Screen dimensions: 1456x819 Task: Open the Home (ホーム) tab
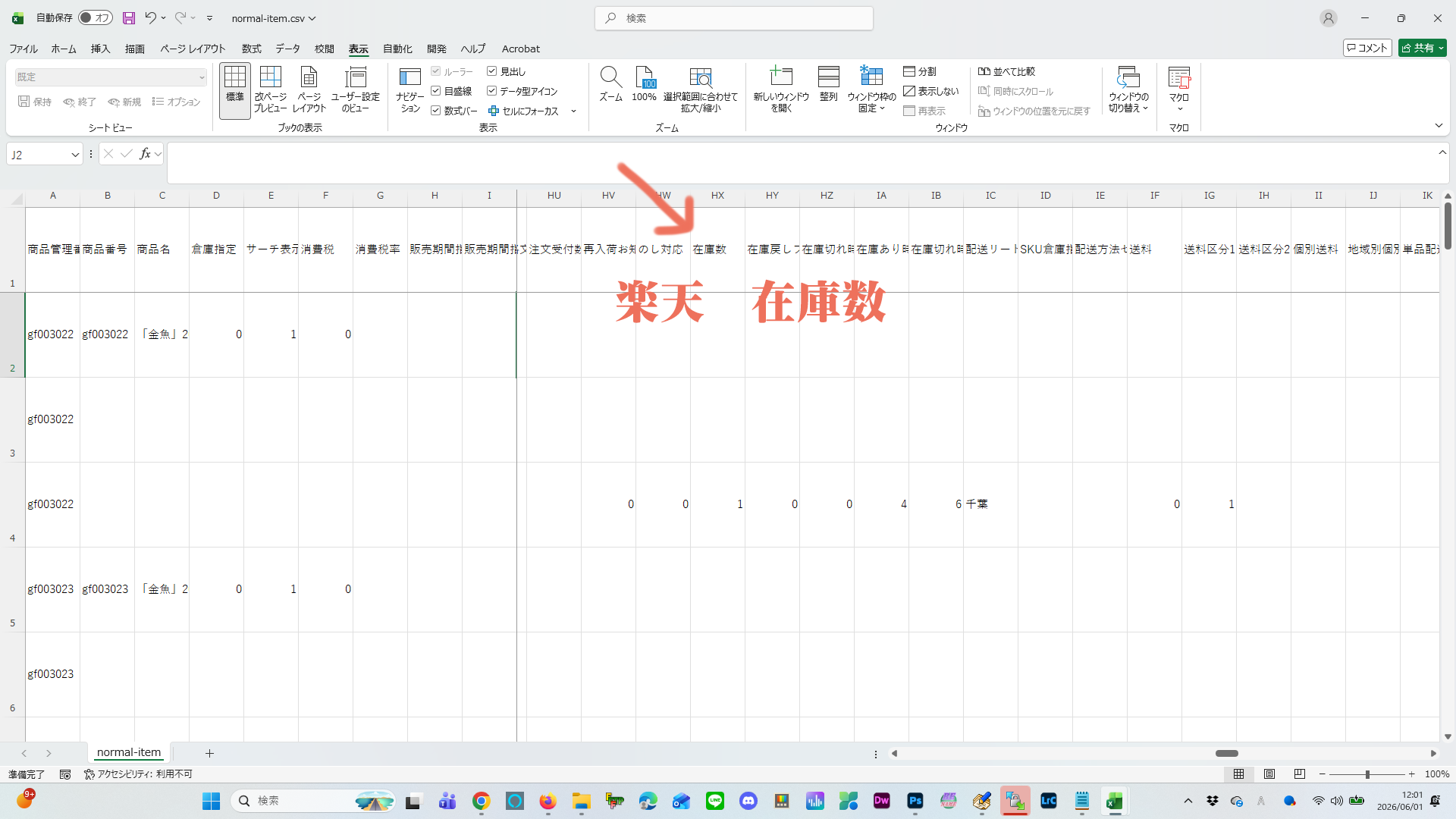click(64, 49)
